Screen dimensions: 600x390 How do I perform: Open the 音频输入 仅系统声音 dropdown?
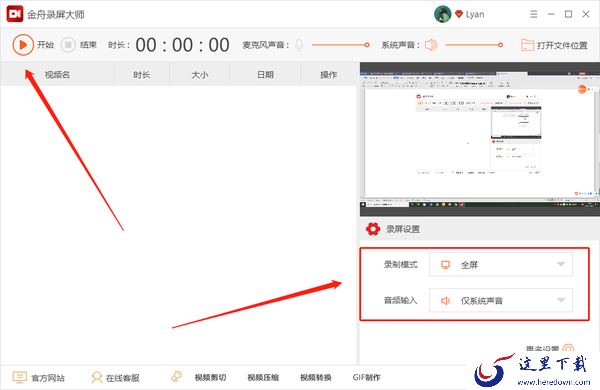[501, 300]
